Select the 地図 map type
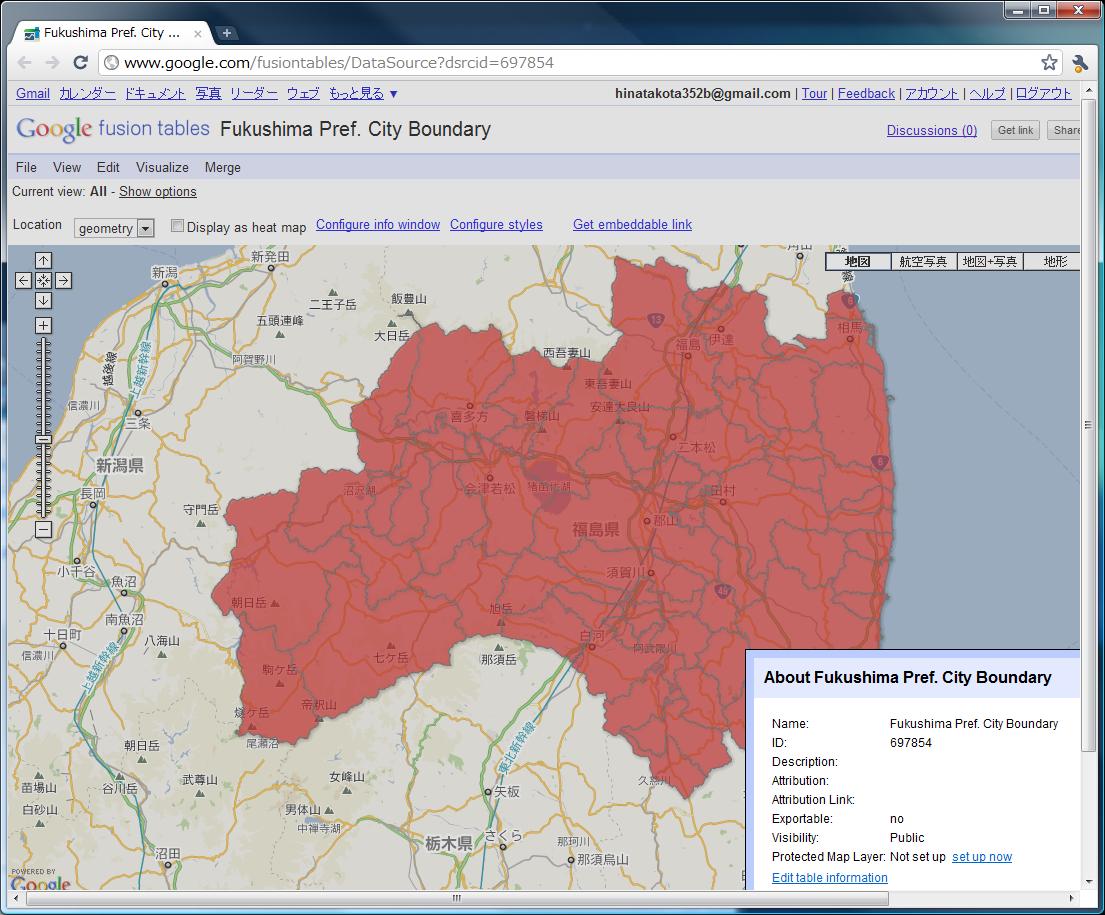The image size is (1105, 915). (858, 262)
